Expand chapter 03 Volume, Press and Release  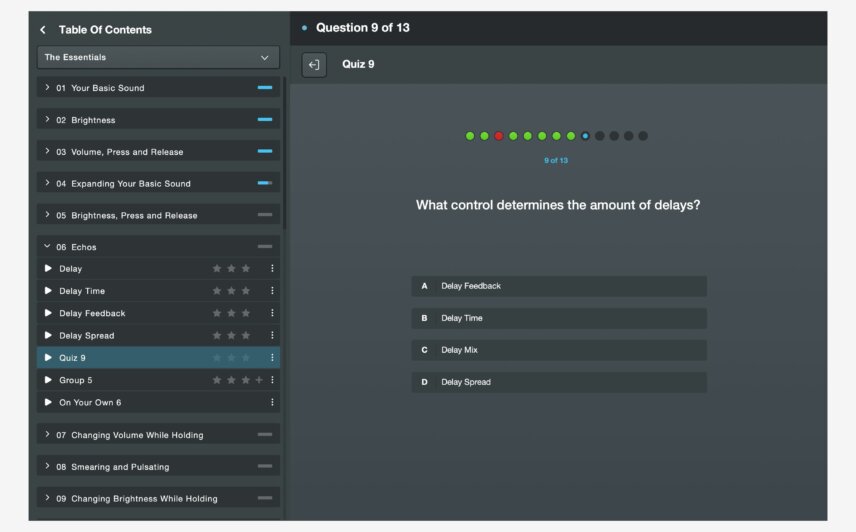(47, 151)
